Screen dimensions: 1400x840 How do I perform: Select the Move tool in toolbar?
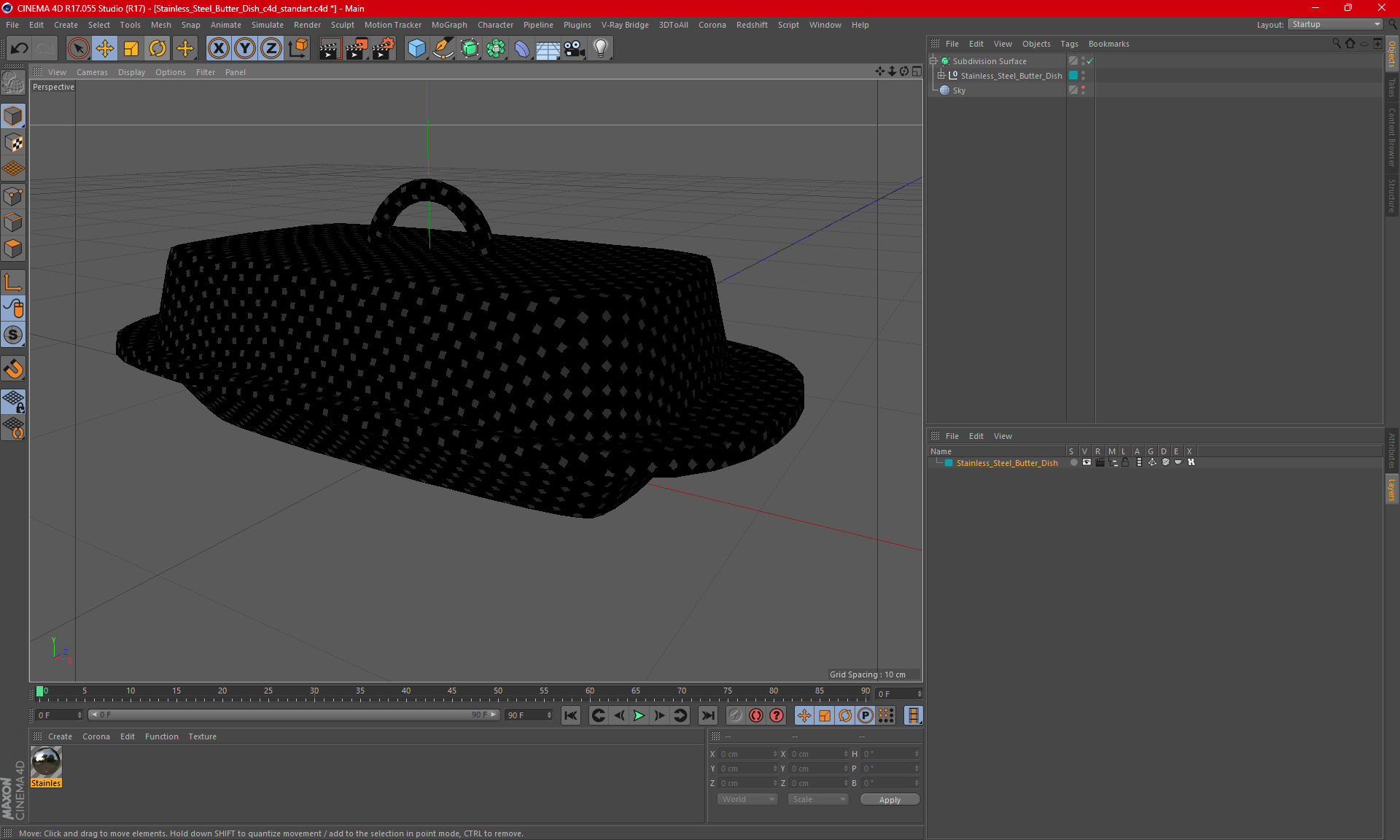click(105, 49)
